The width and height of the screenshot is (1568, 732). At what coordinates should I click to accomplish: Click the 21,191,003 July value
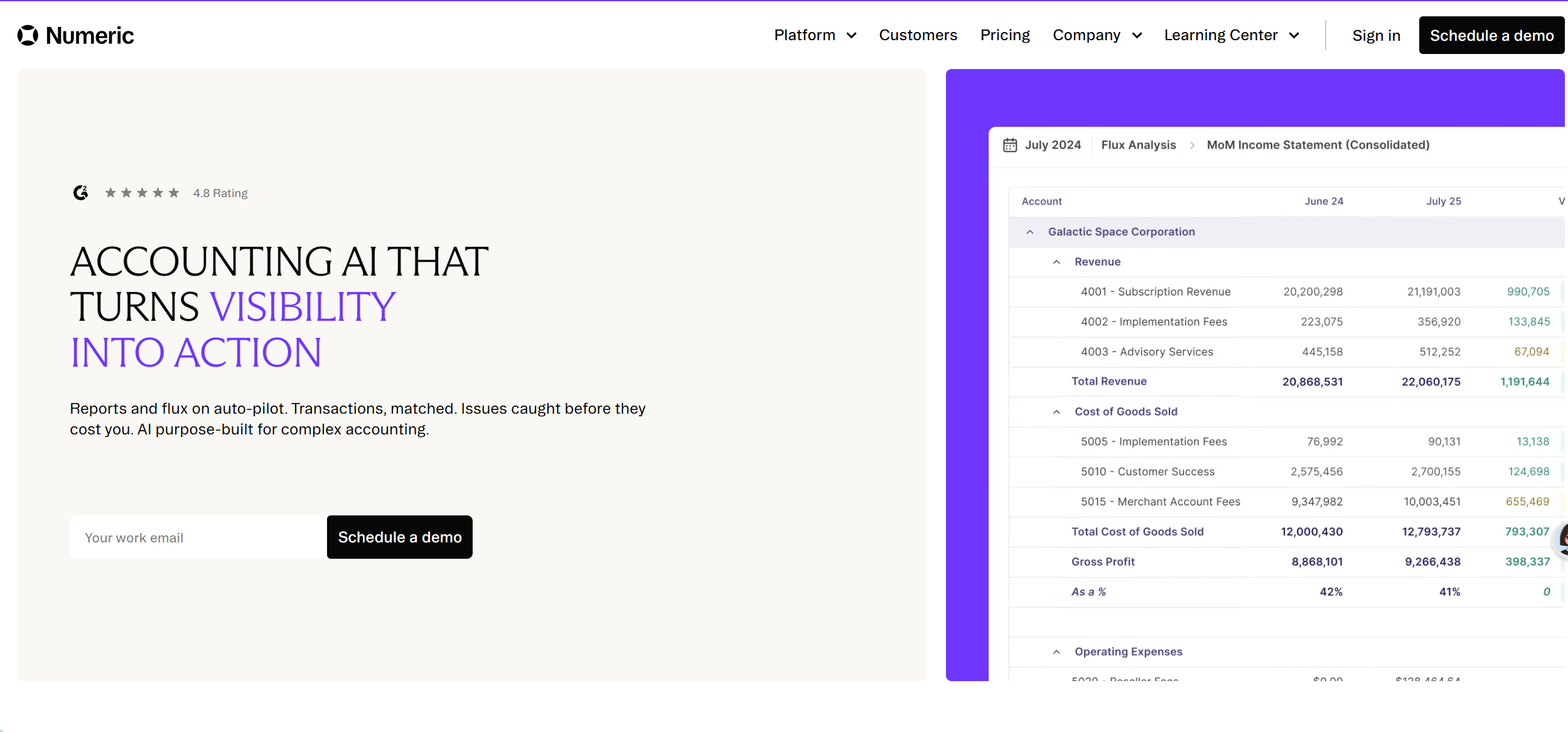(1434, 292)
